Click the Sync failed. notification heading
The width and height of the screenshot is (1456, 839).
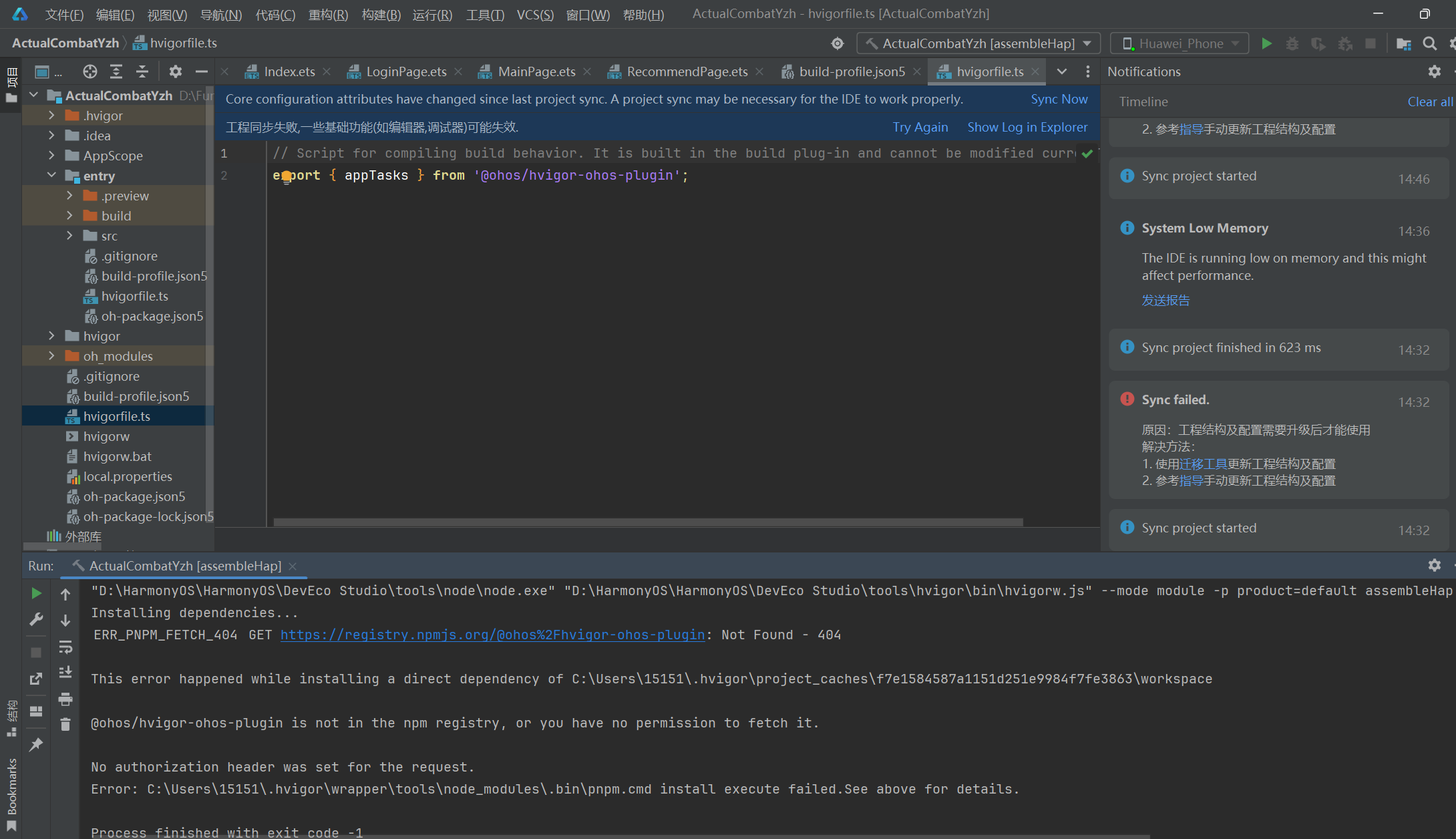click(x=1175, y=399)
